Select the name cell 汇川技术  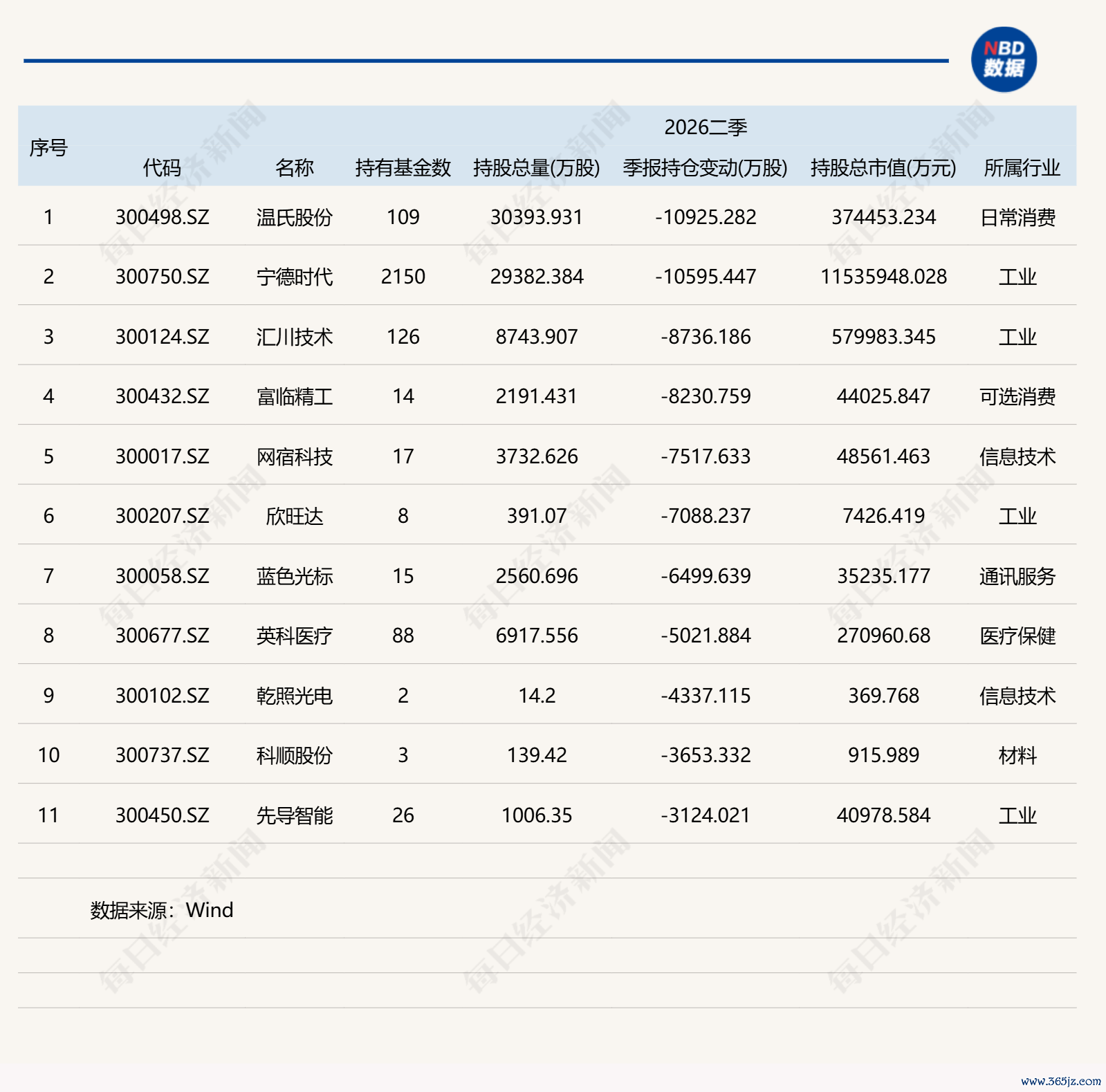pyautogui.click(x=295, y=337)
